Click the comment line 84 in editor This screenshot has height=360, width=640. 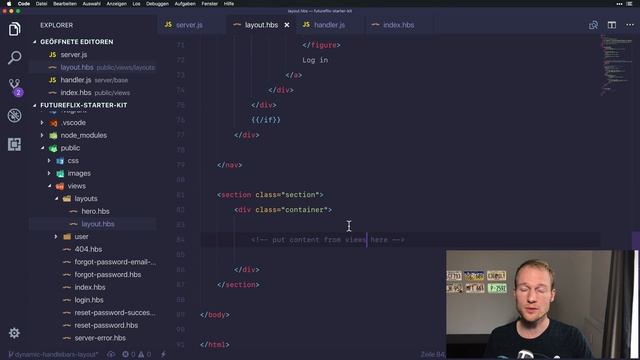(328, 240)
